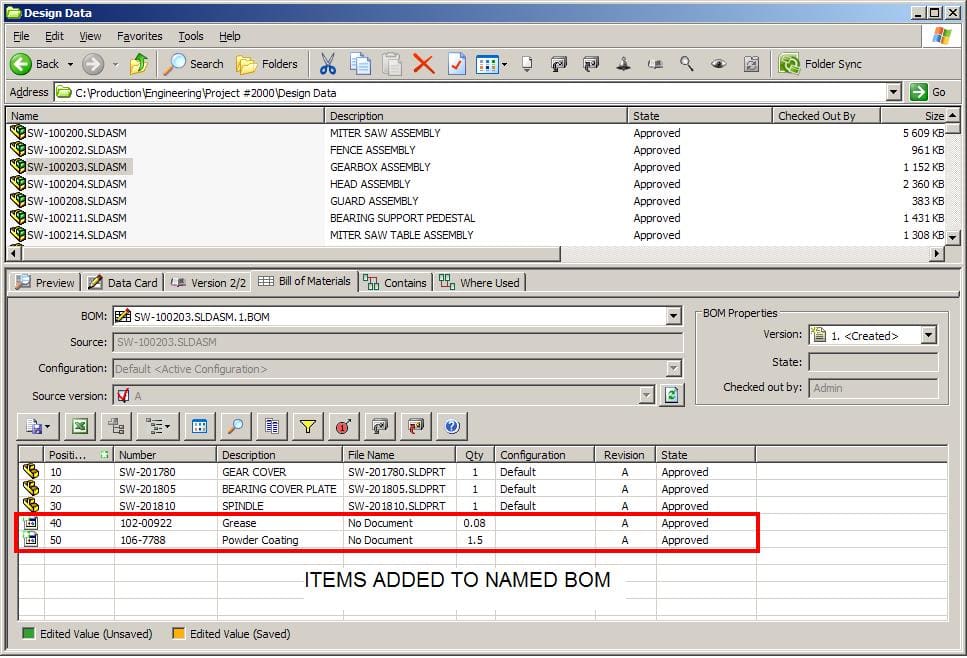Open BOM help via blue question icon
Viewport: 967px width, 658px height.
pos(452,427)
